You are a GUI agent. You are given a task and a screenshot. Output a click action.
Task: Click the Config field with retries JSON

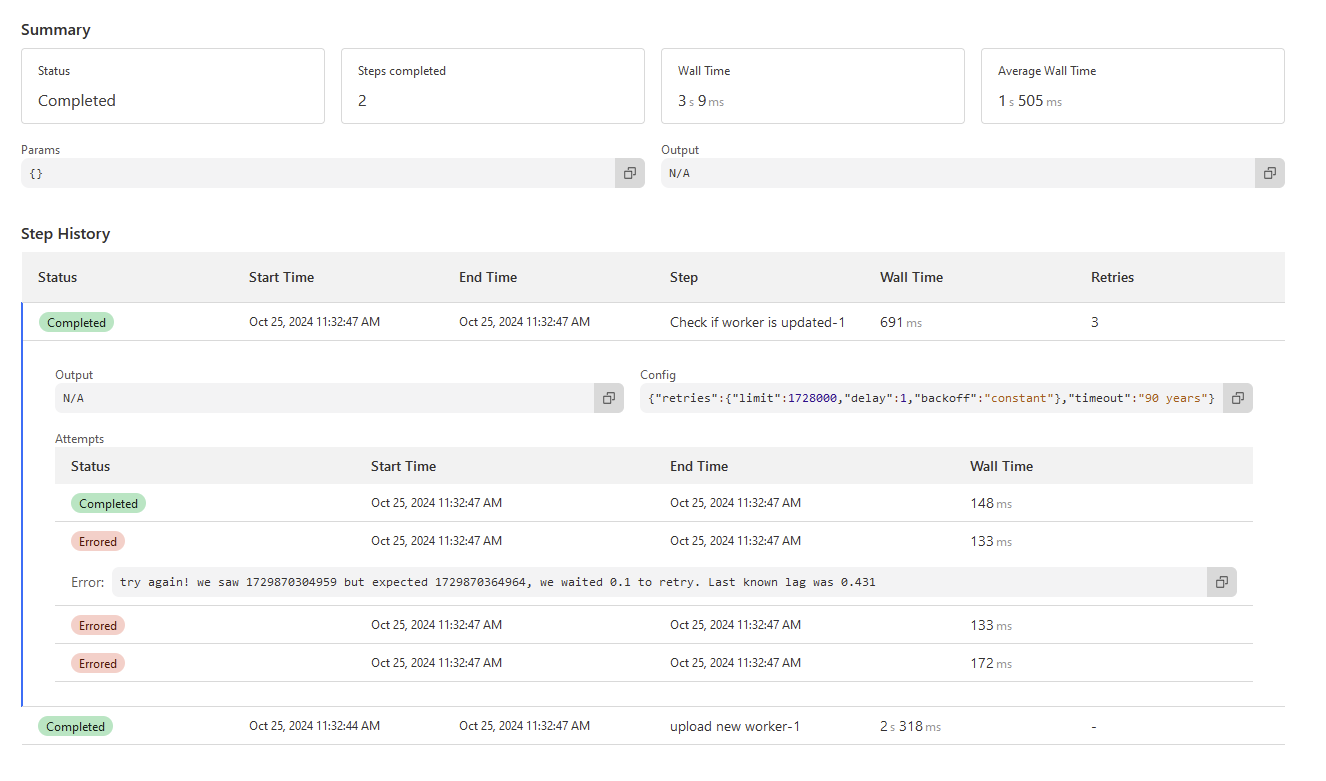coord(930,398)
